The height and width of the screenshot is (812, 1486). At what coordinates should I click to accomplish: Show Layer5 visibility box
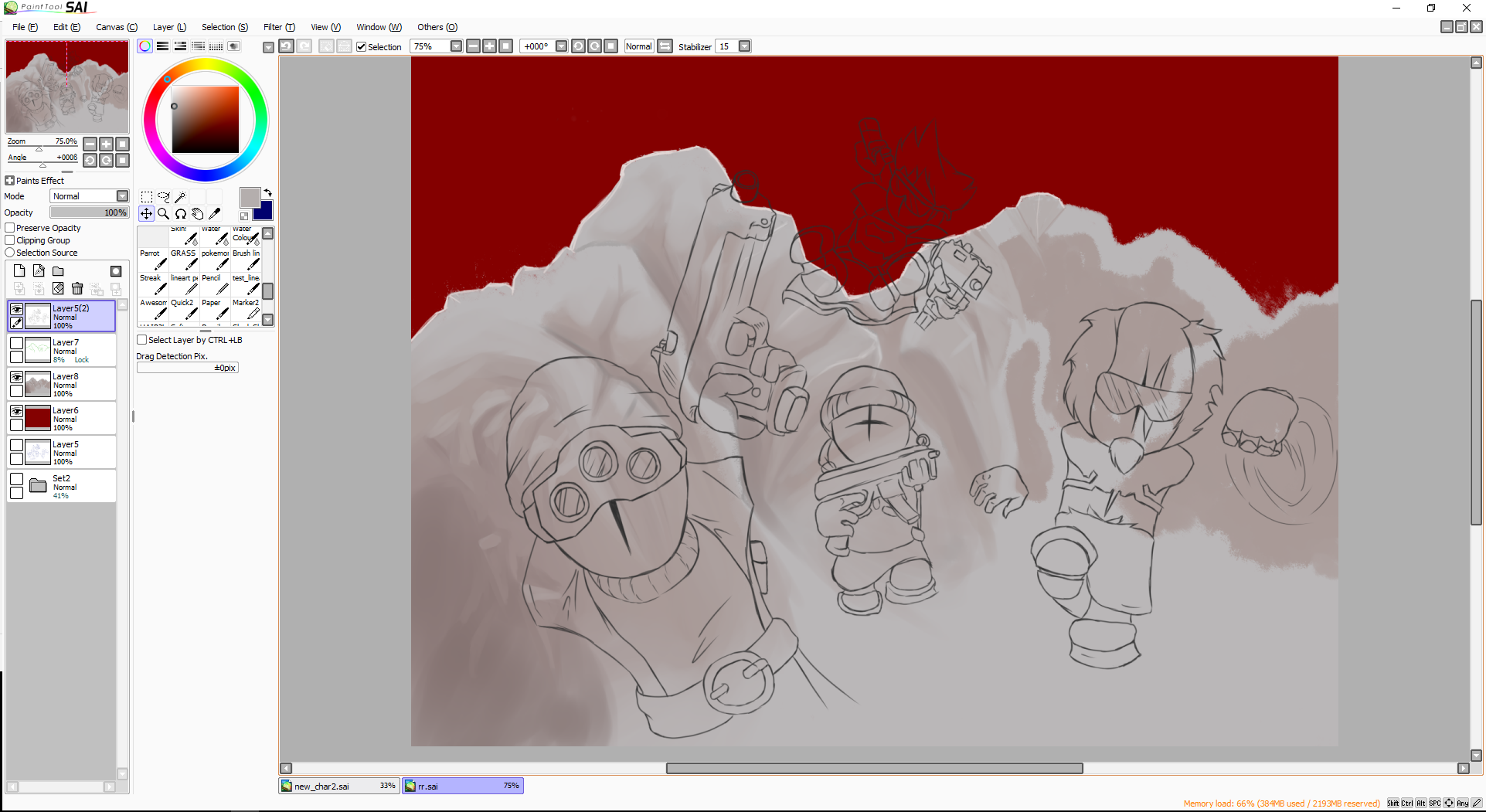pyautogui.click(x=16, y=445)
